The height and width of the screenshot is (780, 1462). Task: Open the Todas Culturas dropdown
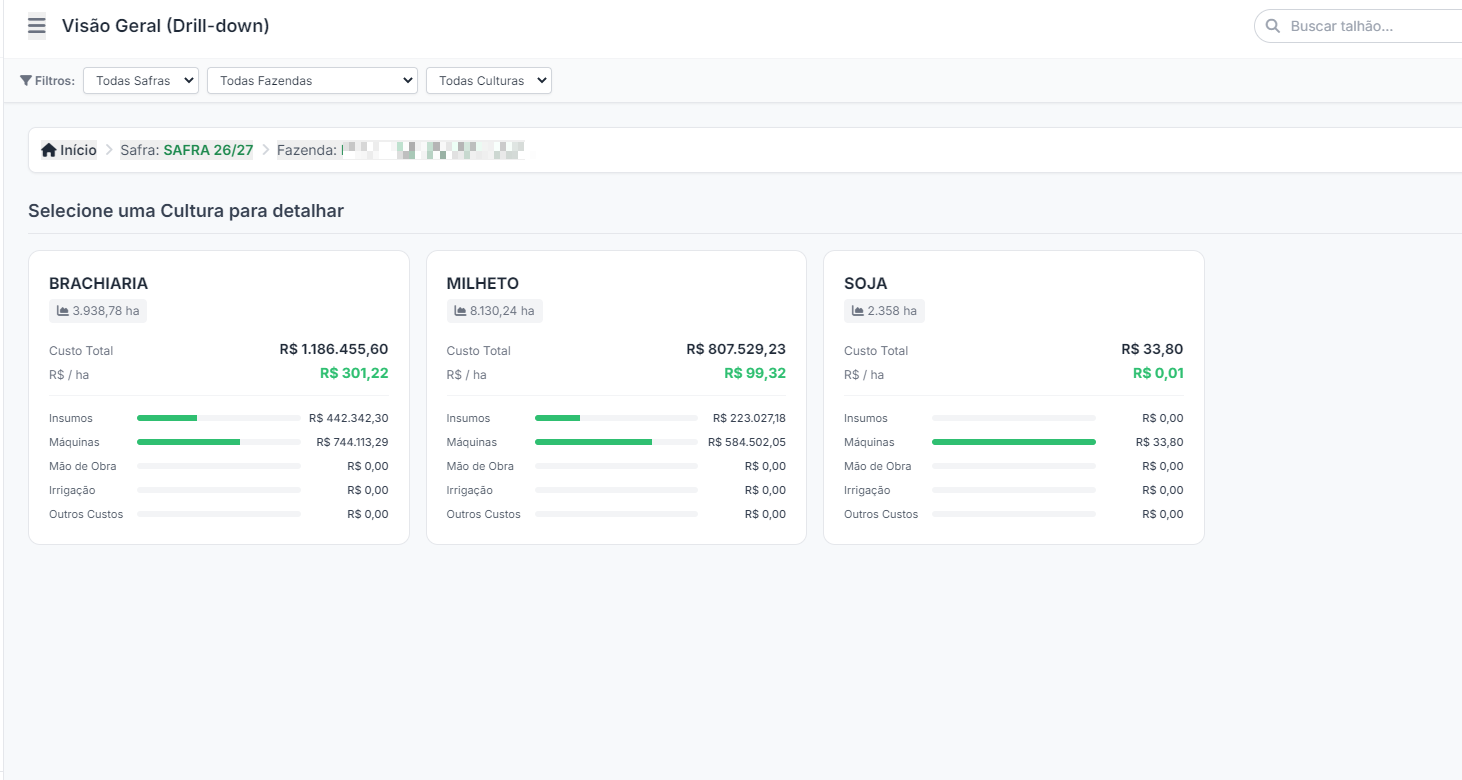click(x=489, y=81)
